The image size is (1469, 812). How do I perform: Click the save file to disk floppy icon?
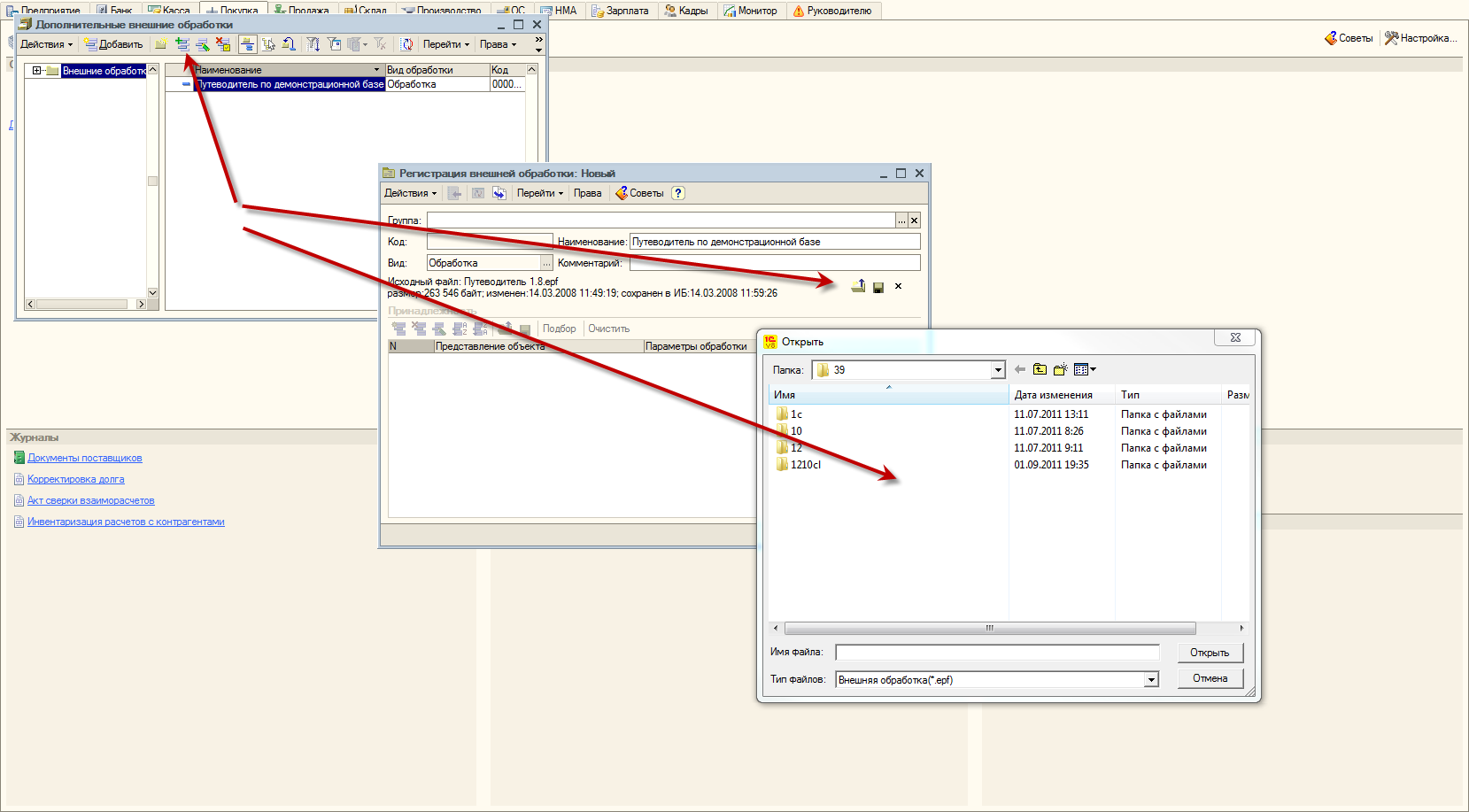878,287
